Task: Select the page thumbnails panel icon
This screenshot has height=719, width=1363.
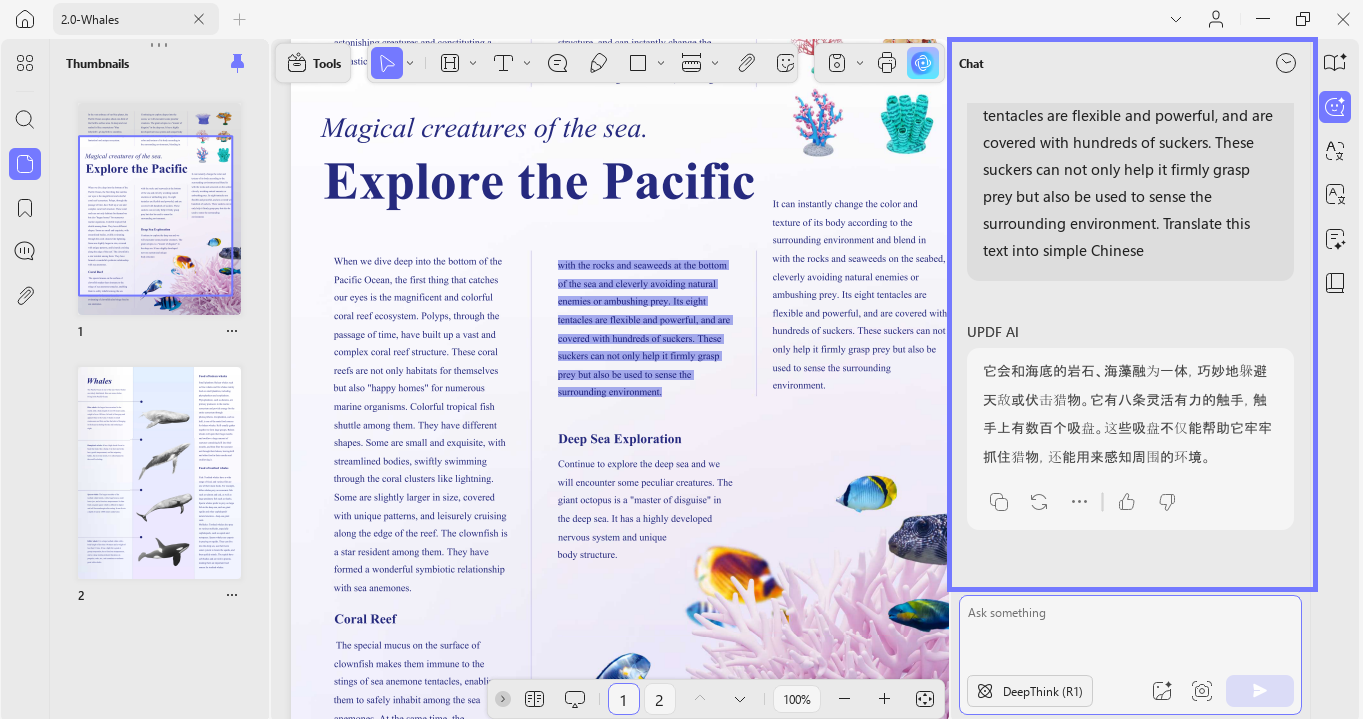Action: tap(25, 163)
